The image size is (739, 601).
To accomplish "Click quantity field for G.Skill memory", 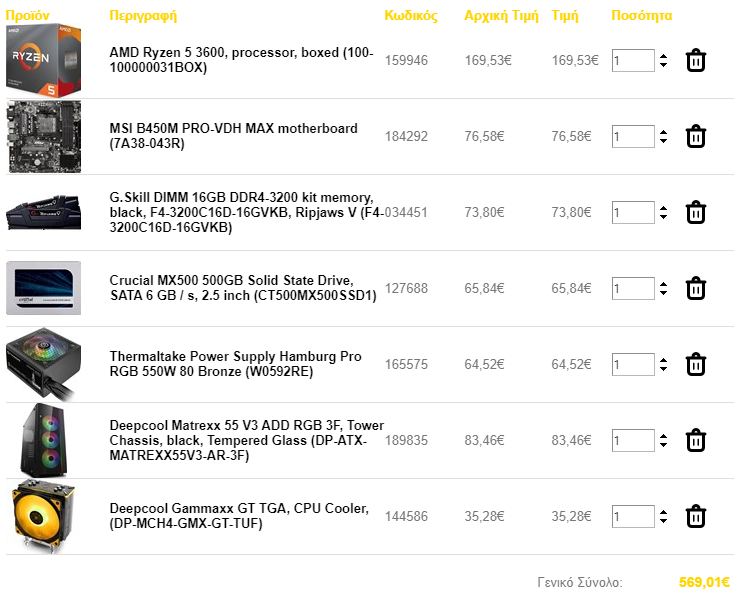I will (x=633, y=212).
